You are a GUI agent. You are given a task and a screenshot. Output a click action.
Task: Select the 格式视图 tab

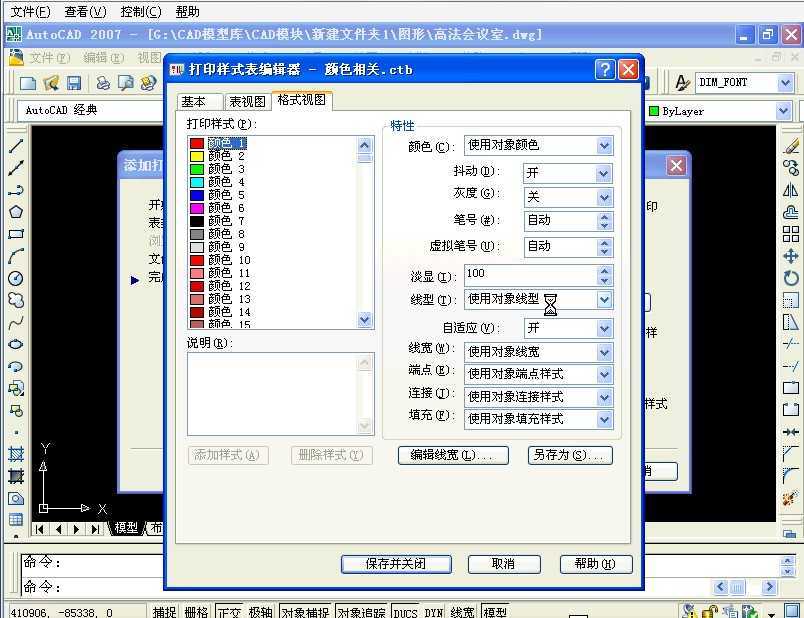[x=302, y=100]
